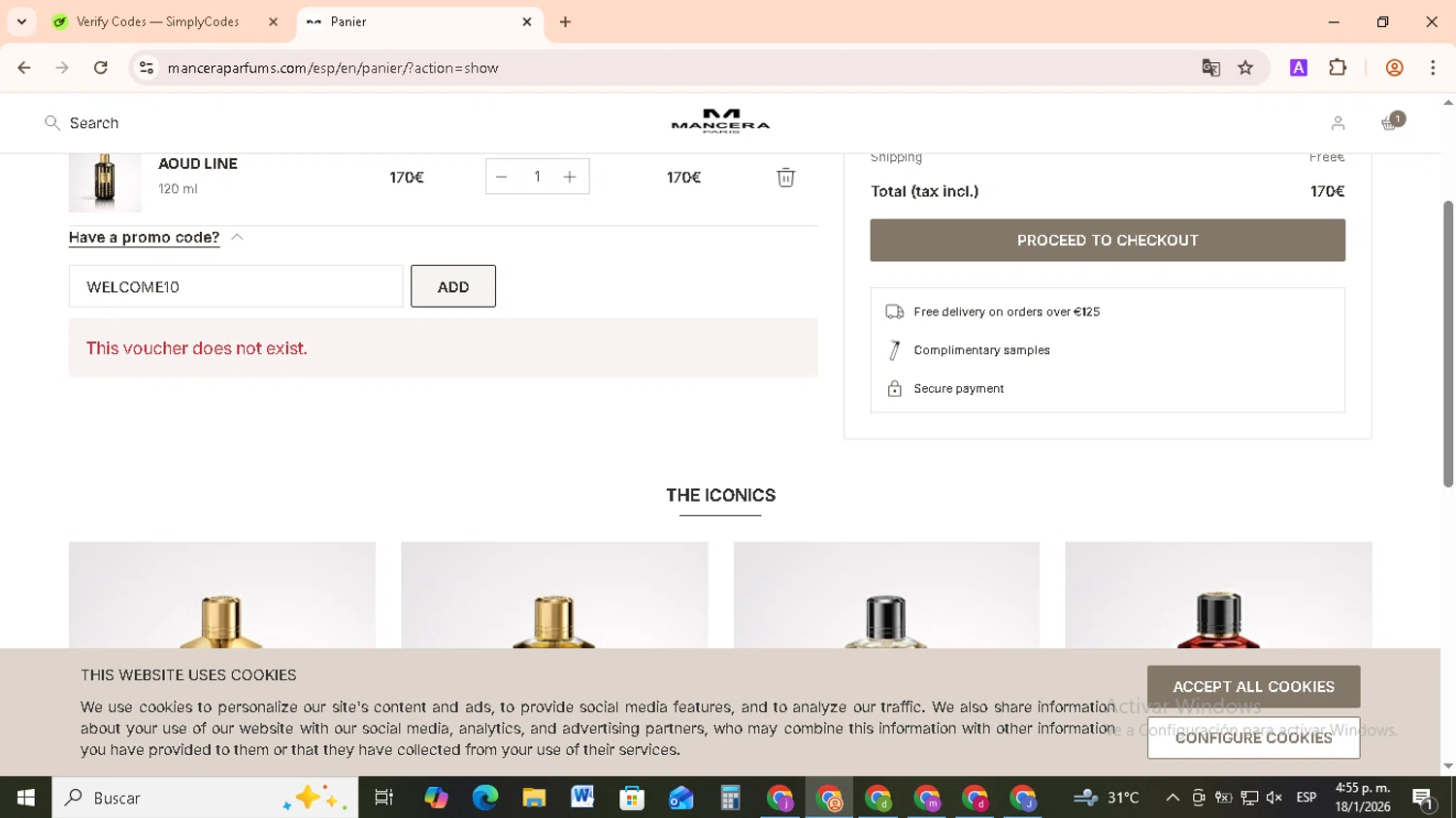The width and height of the screenshot is (1456, 818).
Task: Remove Aoud Line with trash icon
Action: point(785,178)
